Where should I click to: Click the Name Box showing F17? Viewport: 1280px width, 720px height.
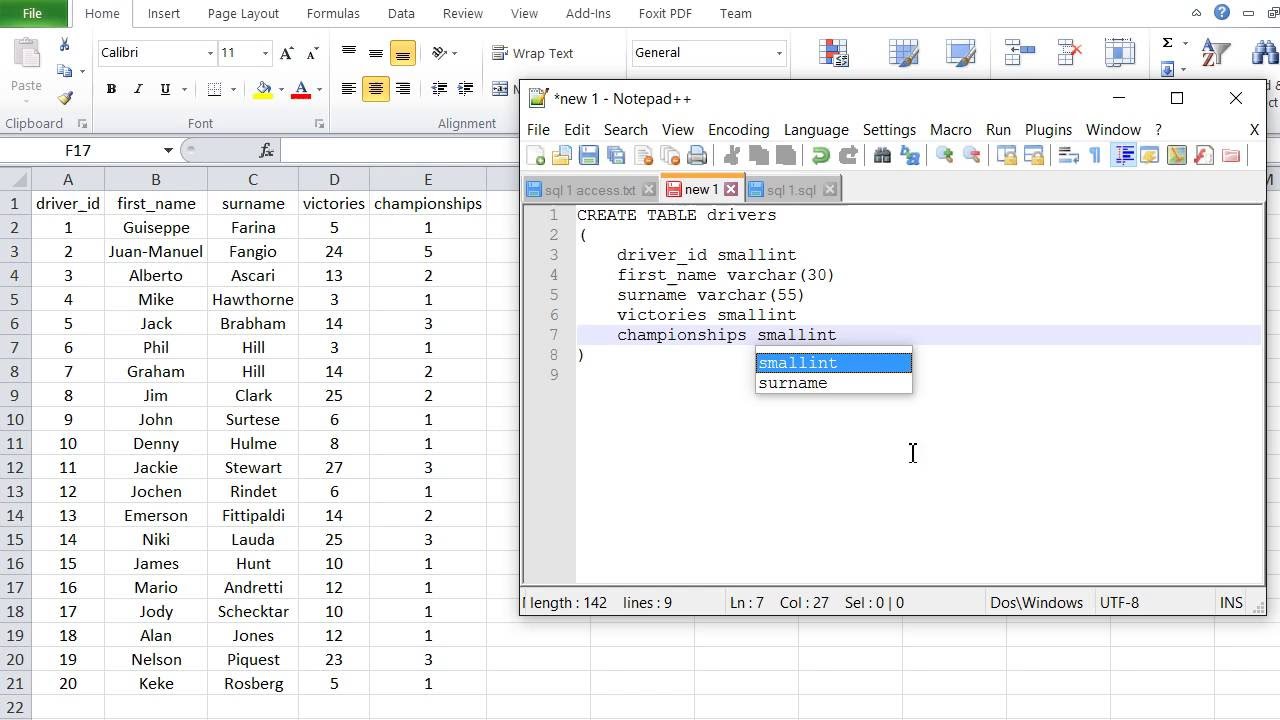[x=80, y=150]
